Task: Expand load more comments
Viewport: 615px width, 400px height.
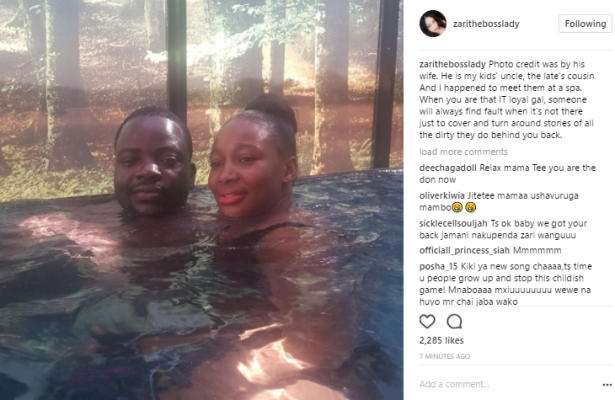Action: (463, 152)
